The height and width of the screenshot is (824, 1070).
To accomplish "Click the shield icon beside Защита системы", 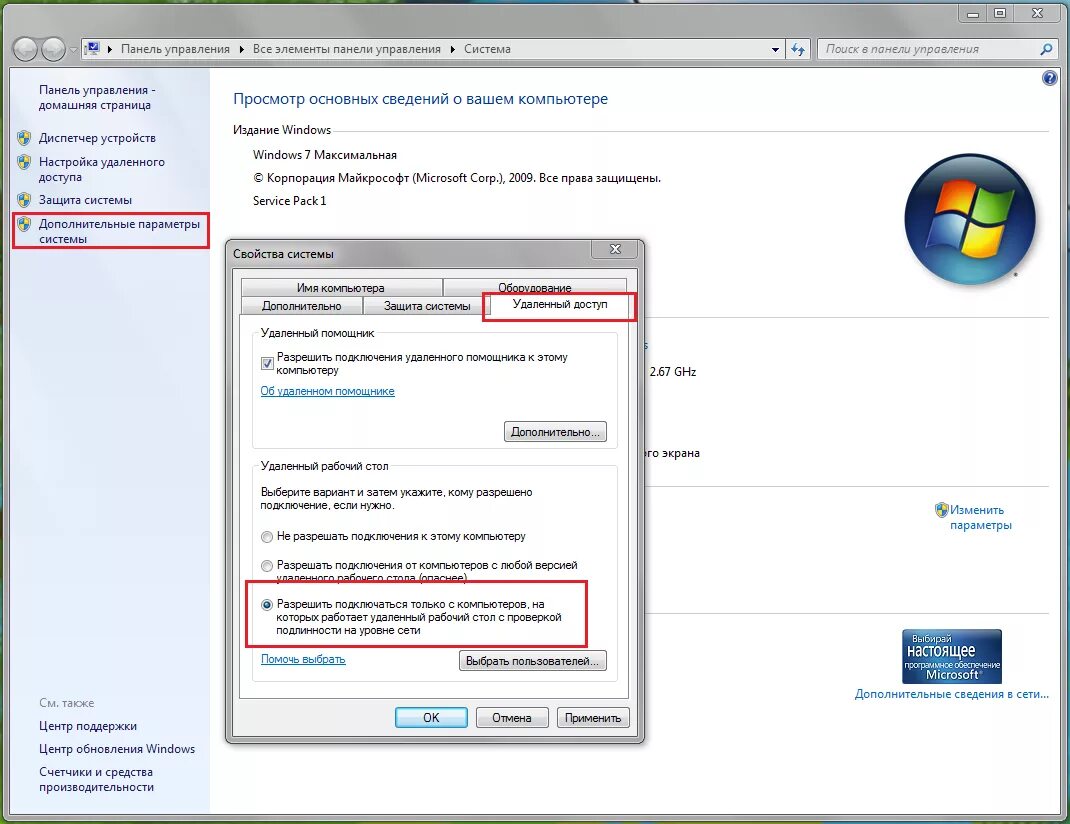I will [25, 200].
